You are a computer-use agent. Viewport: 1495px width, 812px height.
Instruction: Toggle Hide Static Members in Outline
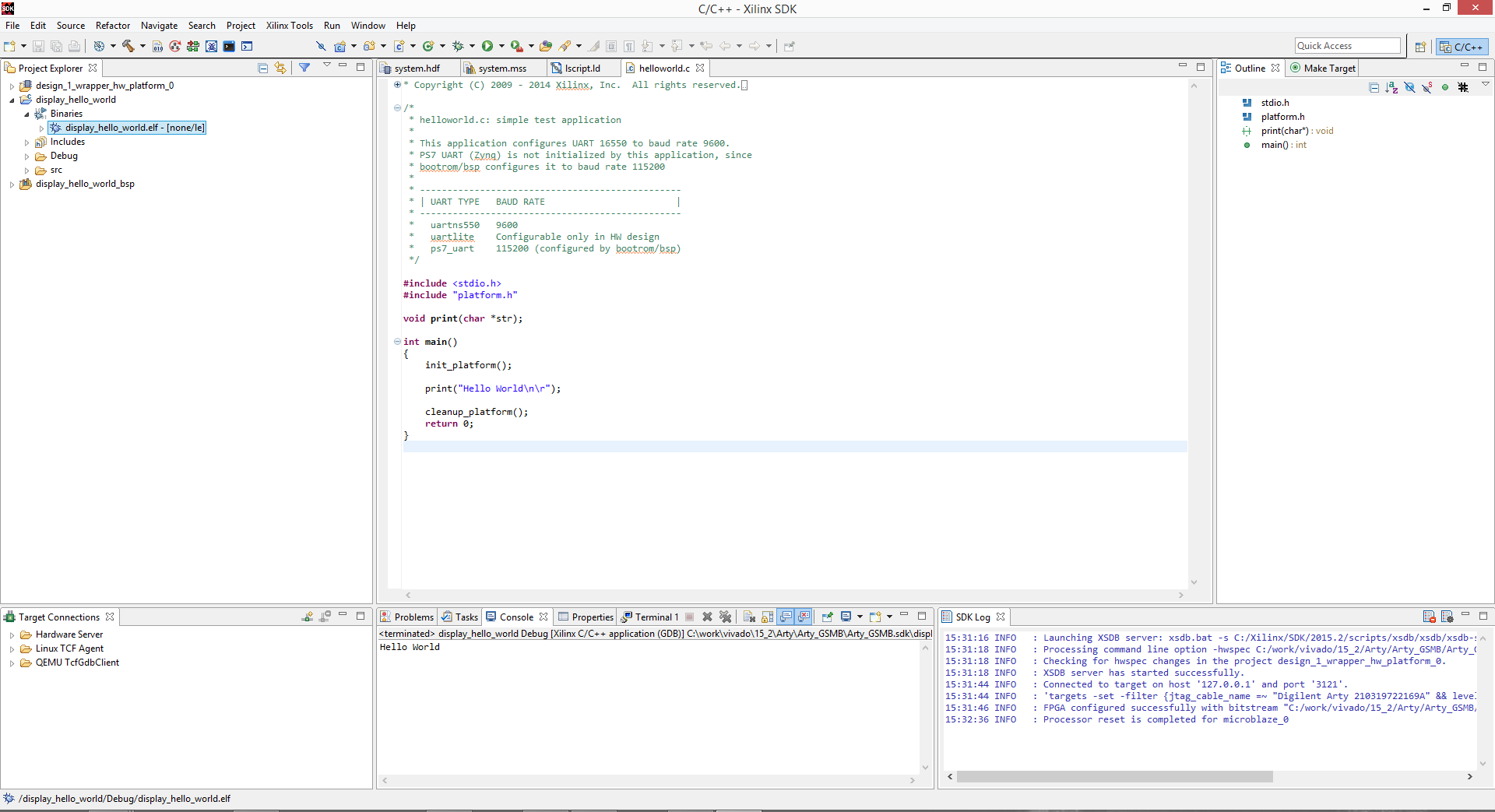[1427, 87]
